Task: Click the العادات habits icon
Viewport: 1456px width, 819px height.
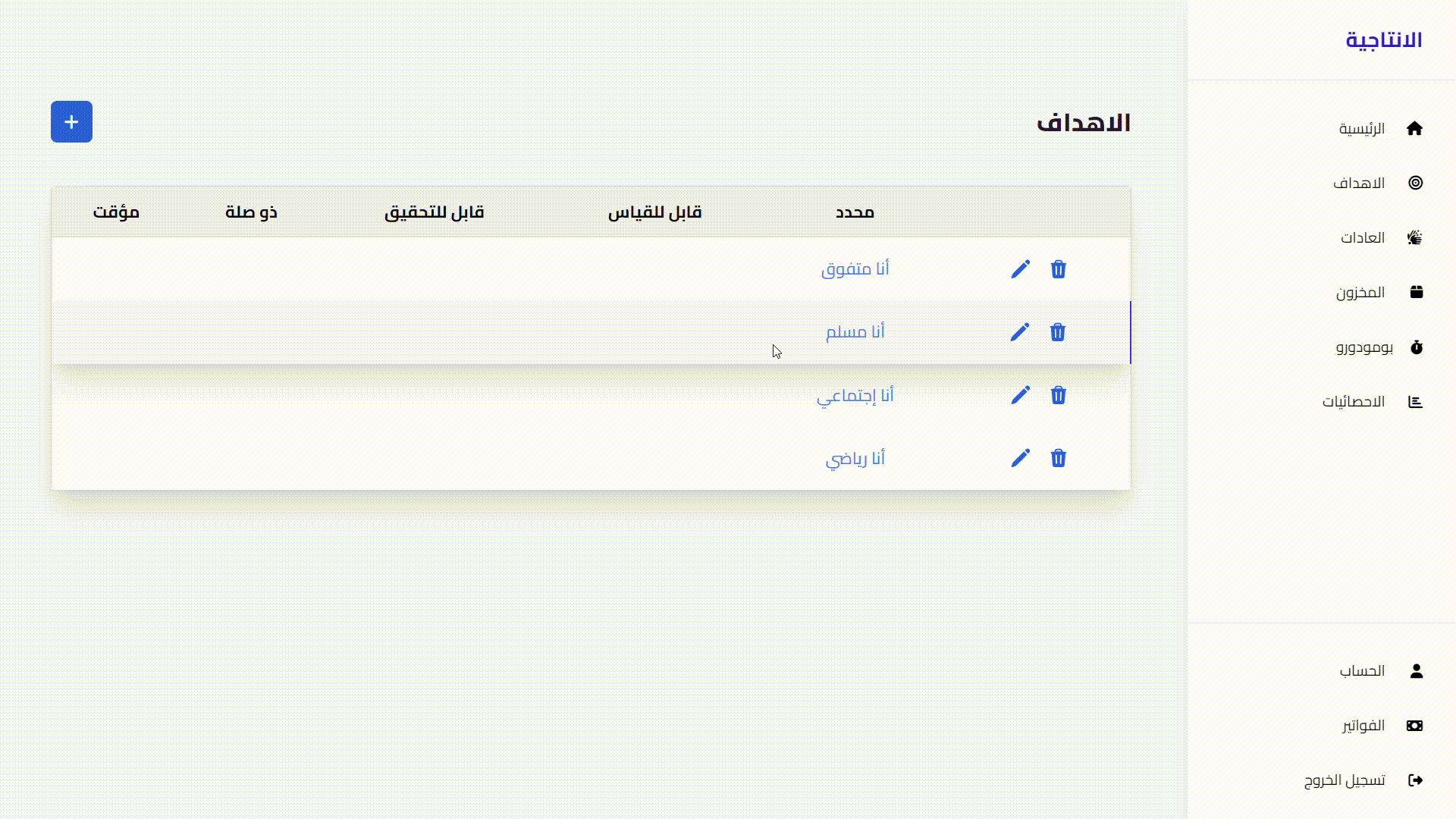Action: tap(1416, 237)
